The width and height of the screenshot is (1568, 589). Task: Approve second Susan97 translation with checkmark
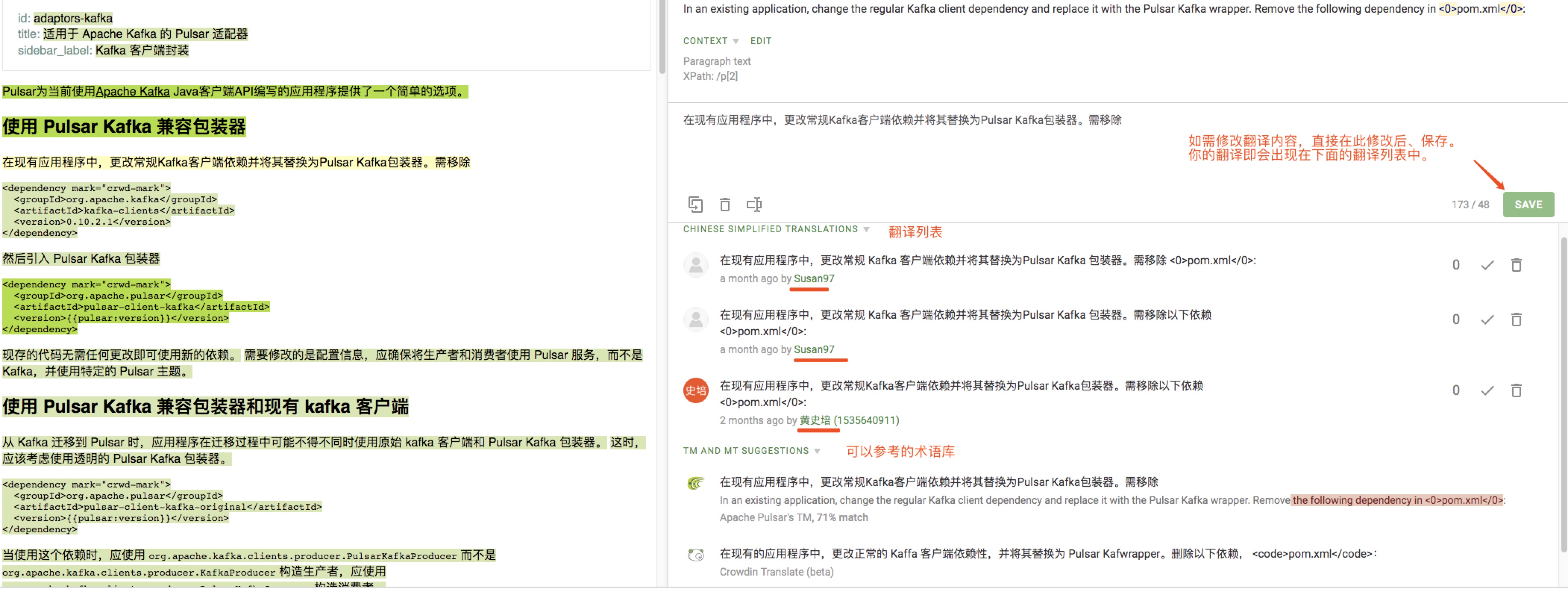click(1487, 320)
